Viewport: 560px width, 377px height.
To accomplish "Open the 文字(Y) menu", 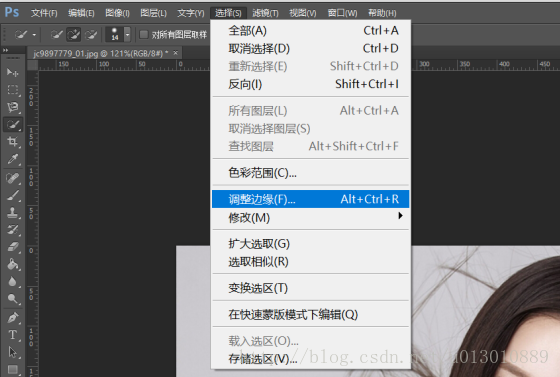I will click(x=191, y=13).
